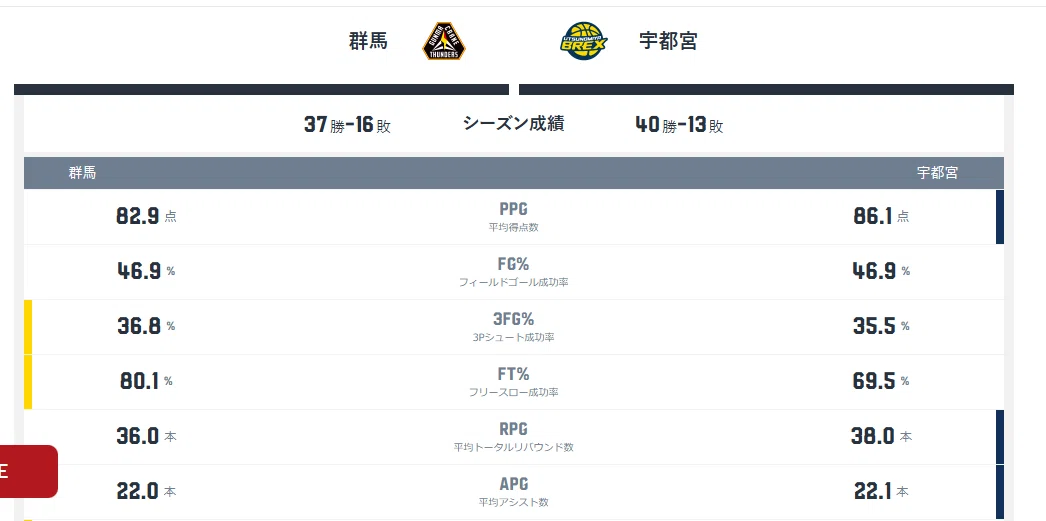Click the シーズン成績 heading
The image size is (1046, 521).
coord(513,123)
